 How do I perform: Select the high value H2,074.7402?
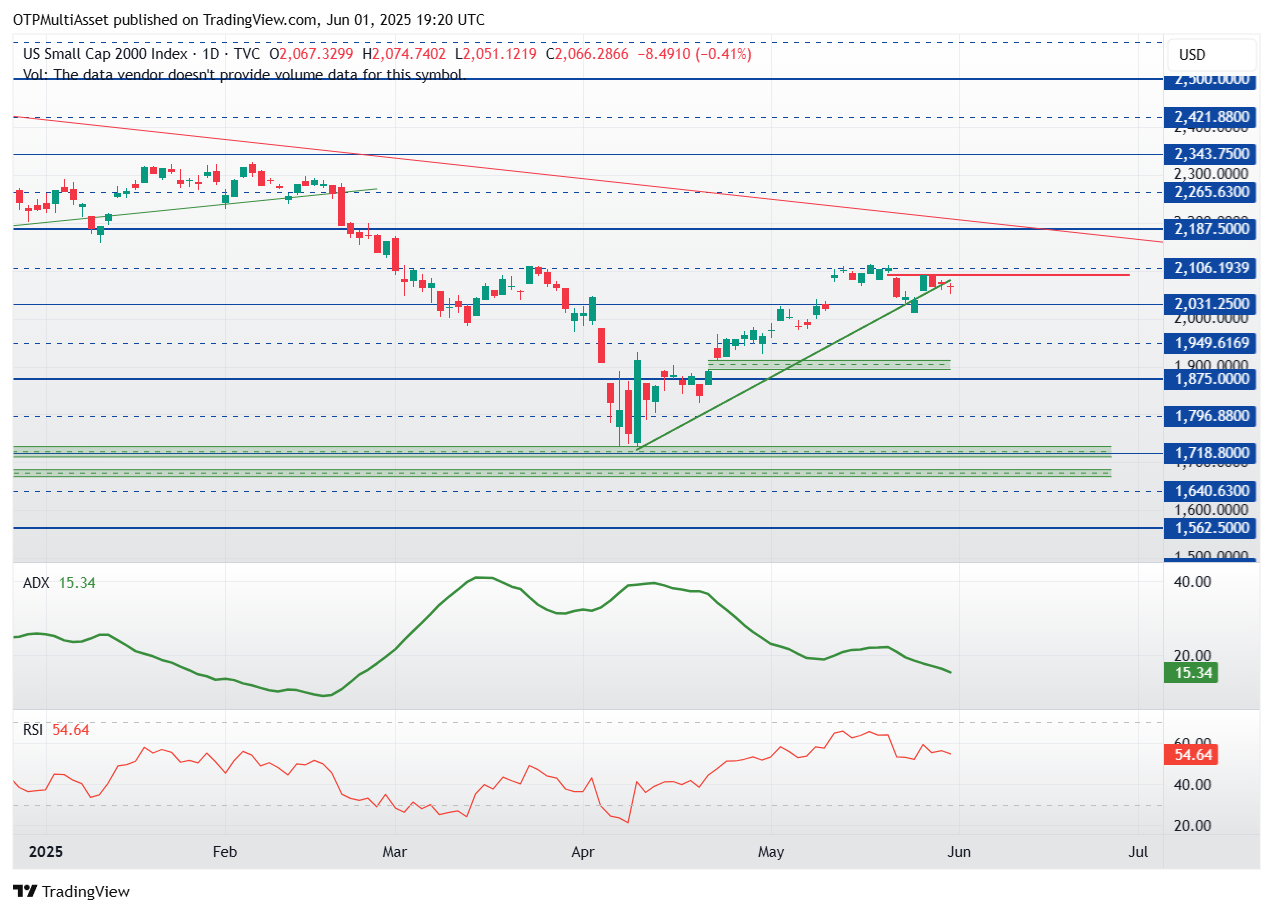406,54
